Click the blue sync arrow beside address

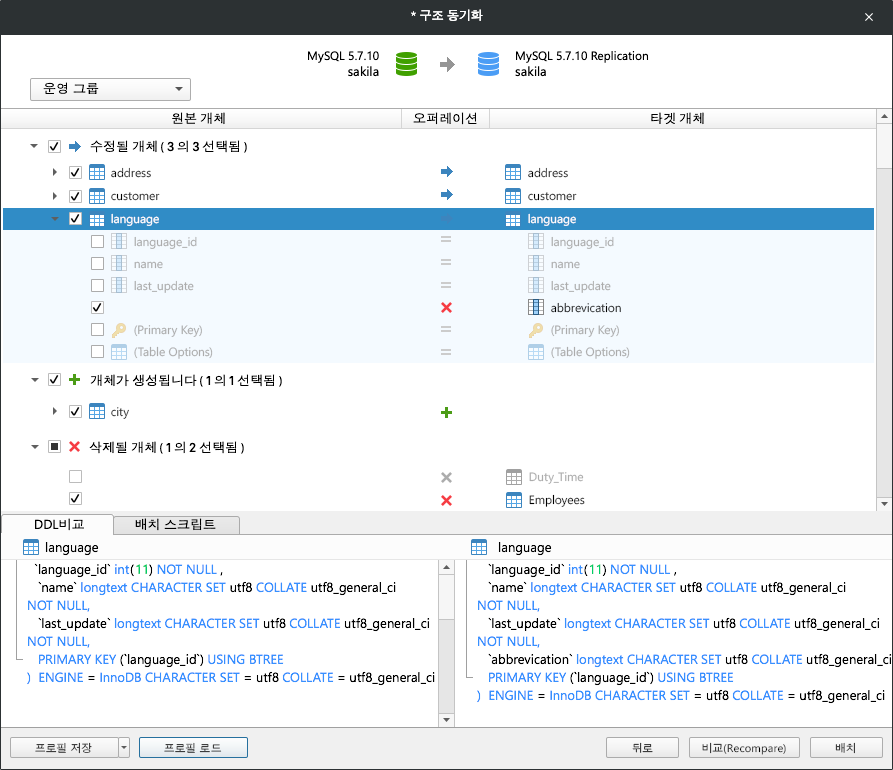pos(445,171)
